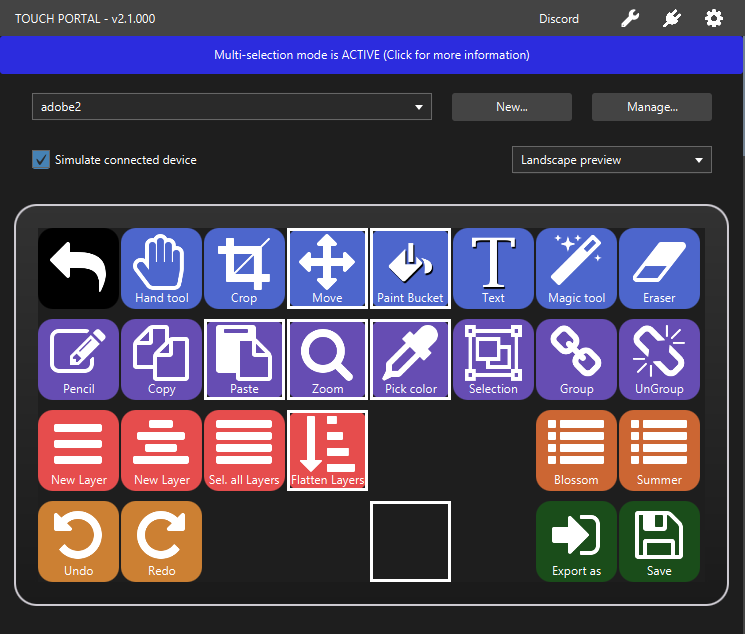
Task: Click the Export as button
Action: pos(576,541)
